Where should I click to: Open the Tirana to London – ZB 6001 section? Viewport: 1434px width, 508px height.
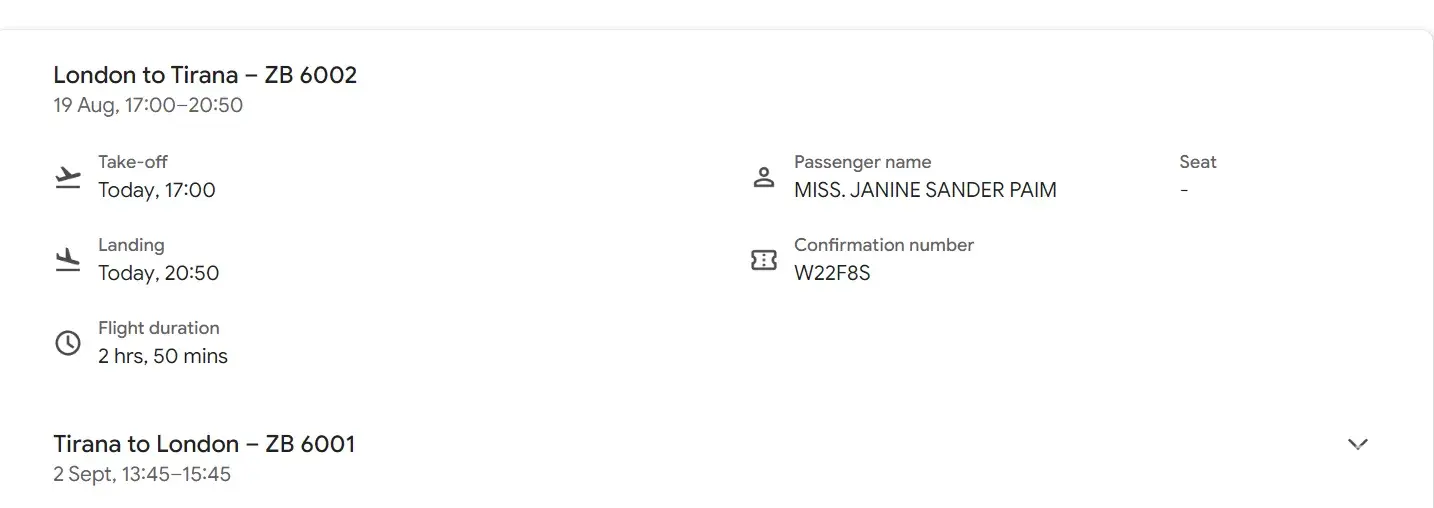204,444
